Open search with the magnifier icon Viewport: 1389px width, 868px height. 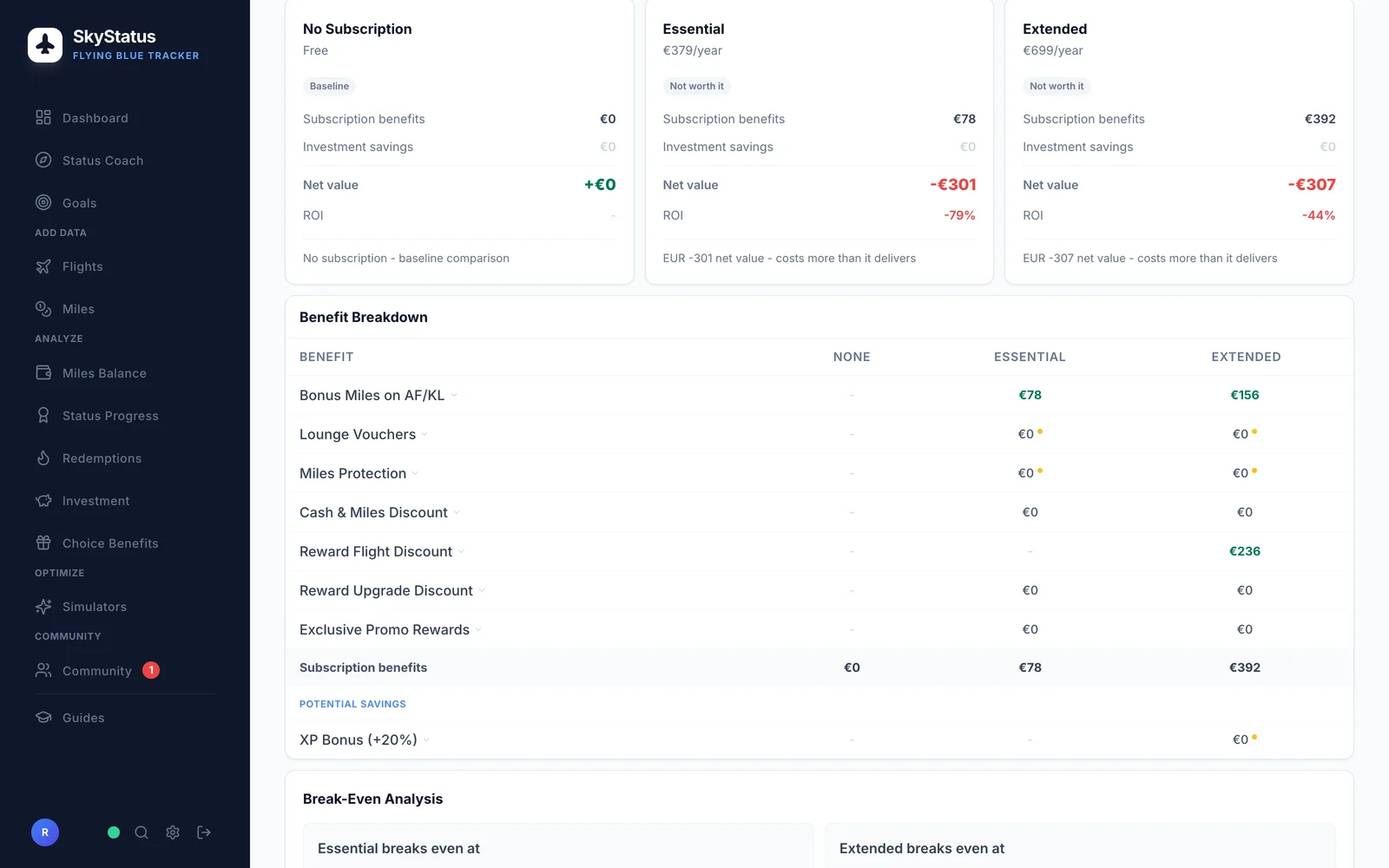[x=142, y=832]
